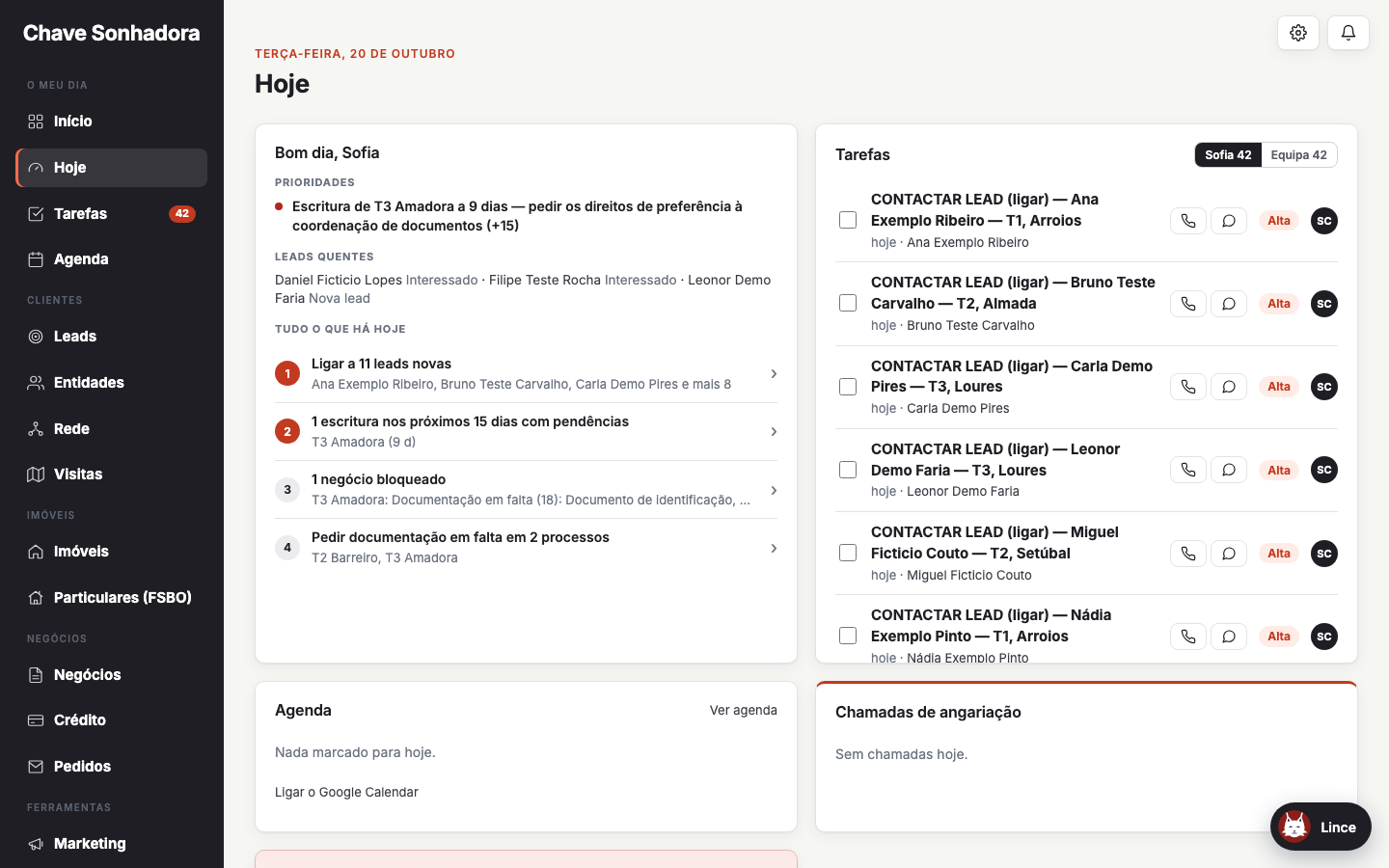Message Bruno Teste Carvalho via chat icon

[x=1229, y=304]
